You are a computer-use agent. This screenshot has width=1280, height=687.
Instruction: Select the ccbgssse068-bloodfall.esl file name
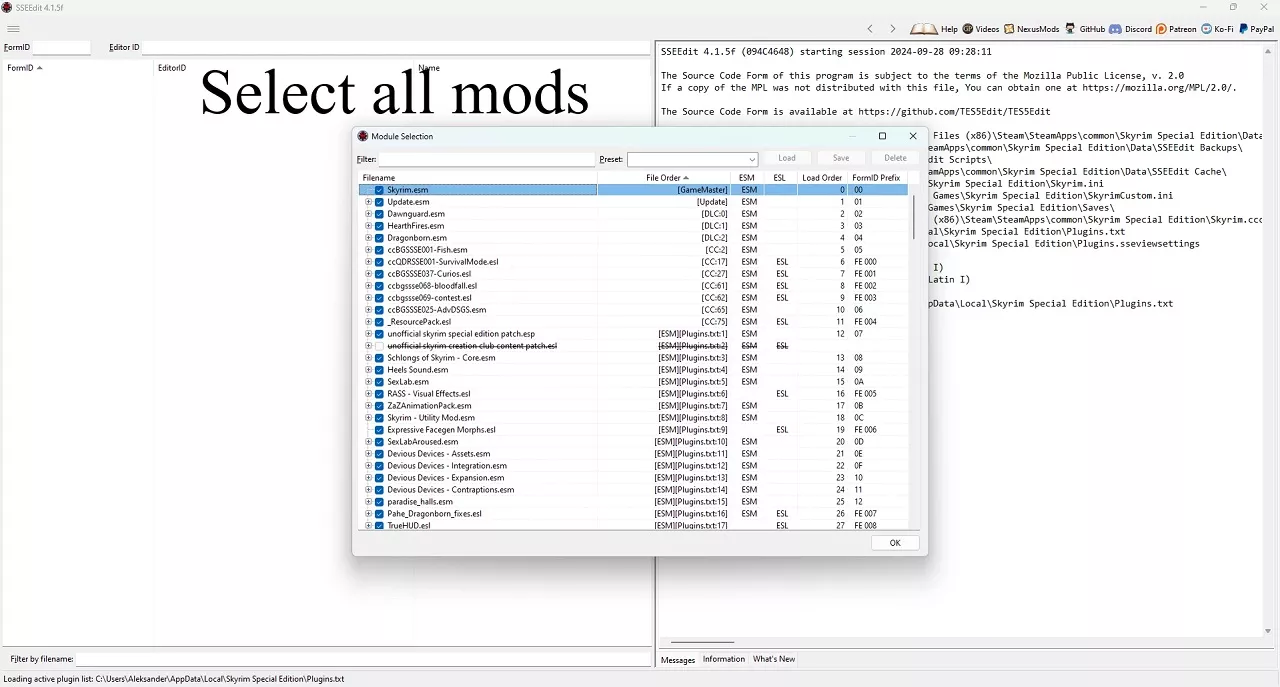click(x=432, y=286)
